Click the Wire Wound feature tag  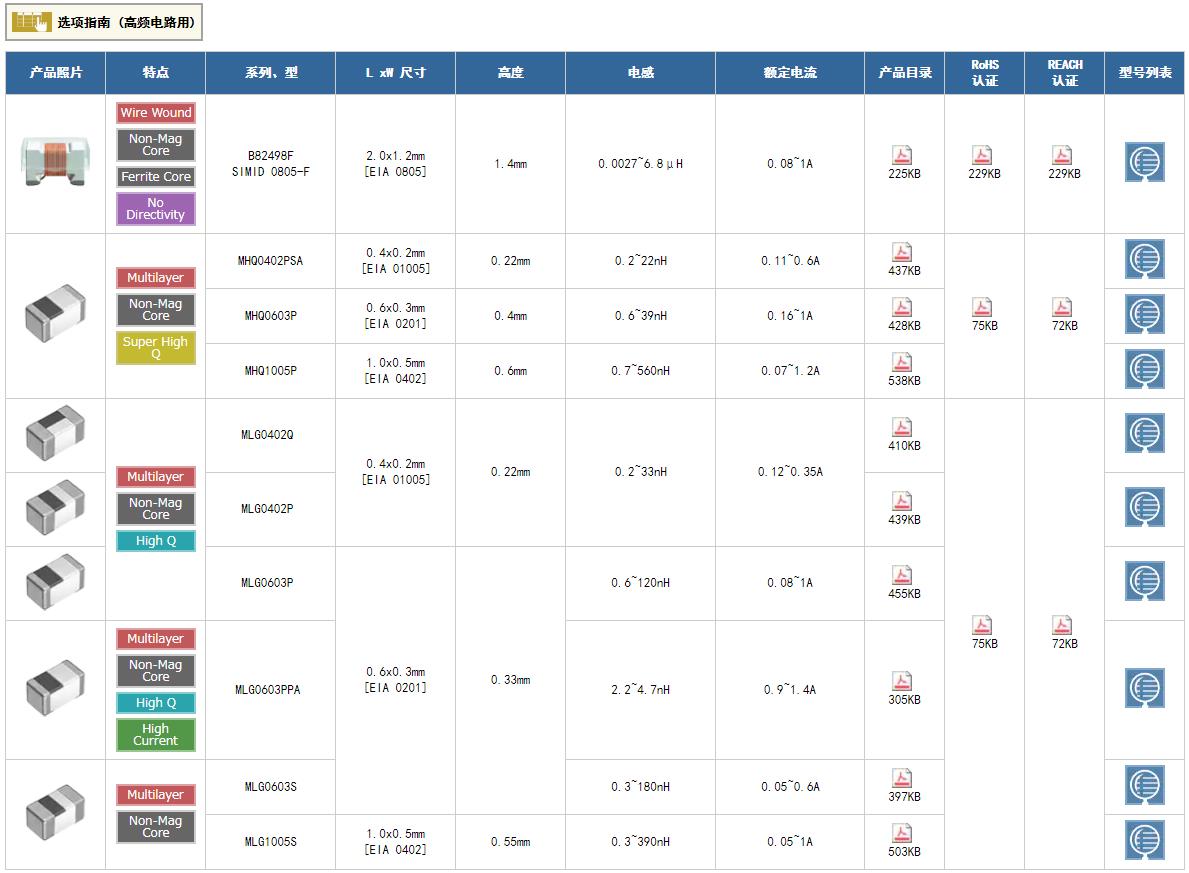pos(156,113)
